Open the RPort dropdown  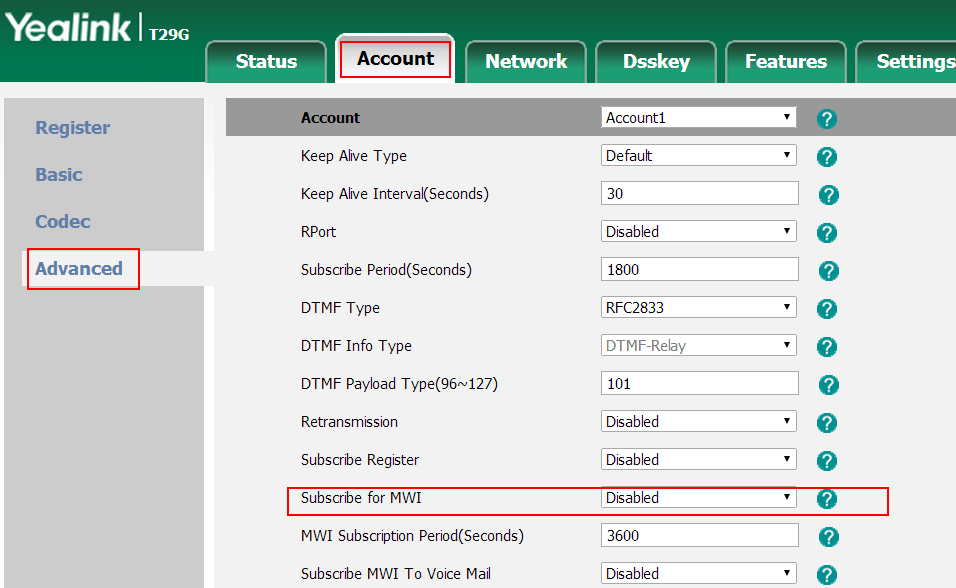pyautogui.click(x=699, y=232)
